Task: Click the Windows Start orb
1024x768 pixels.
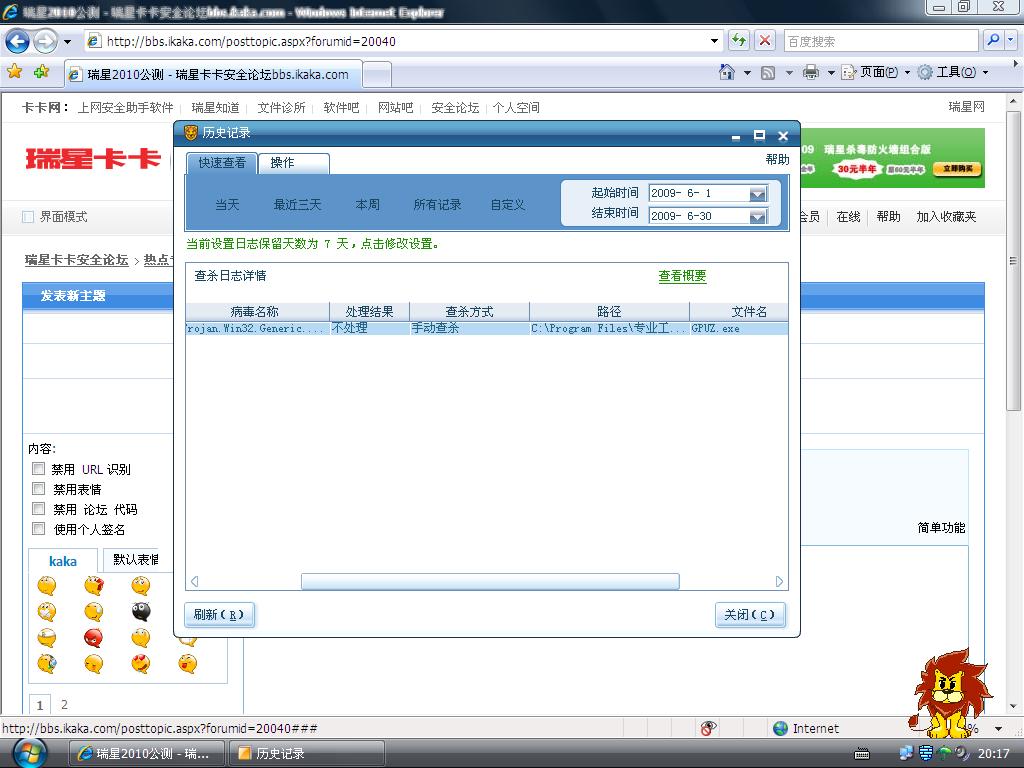Action: [29, 754]
